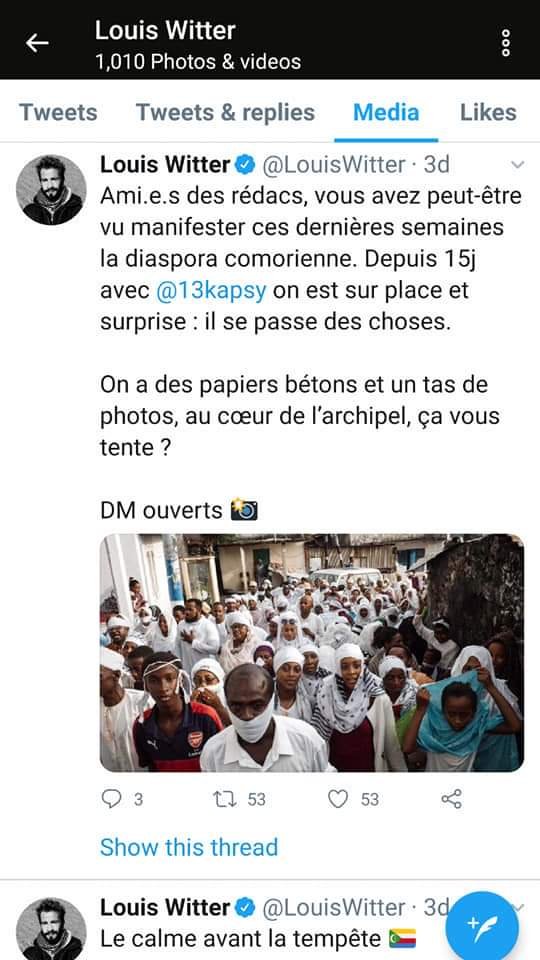Open the Likes tab

click(x=488, y=113)
